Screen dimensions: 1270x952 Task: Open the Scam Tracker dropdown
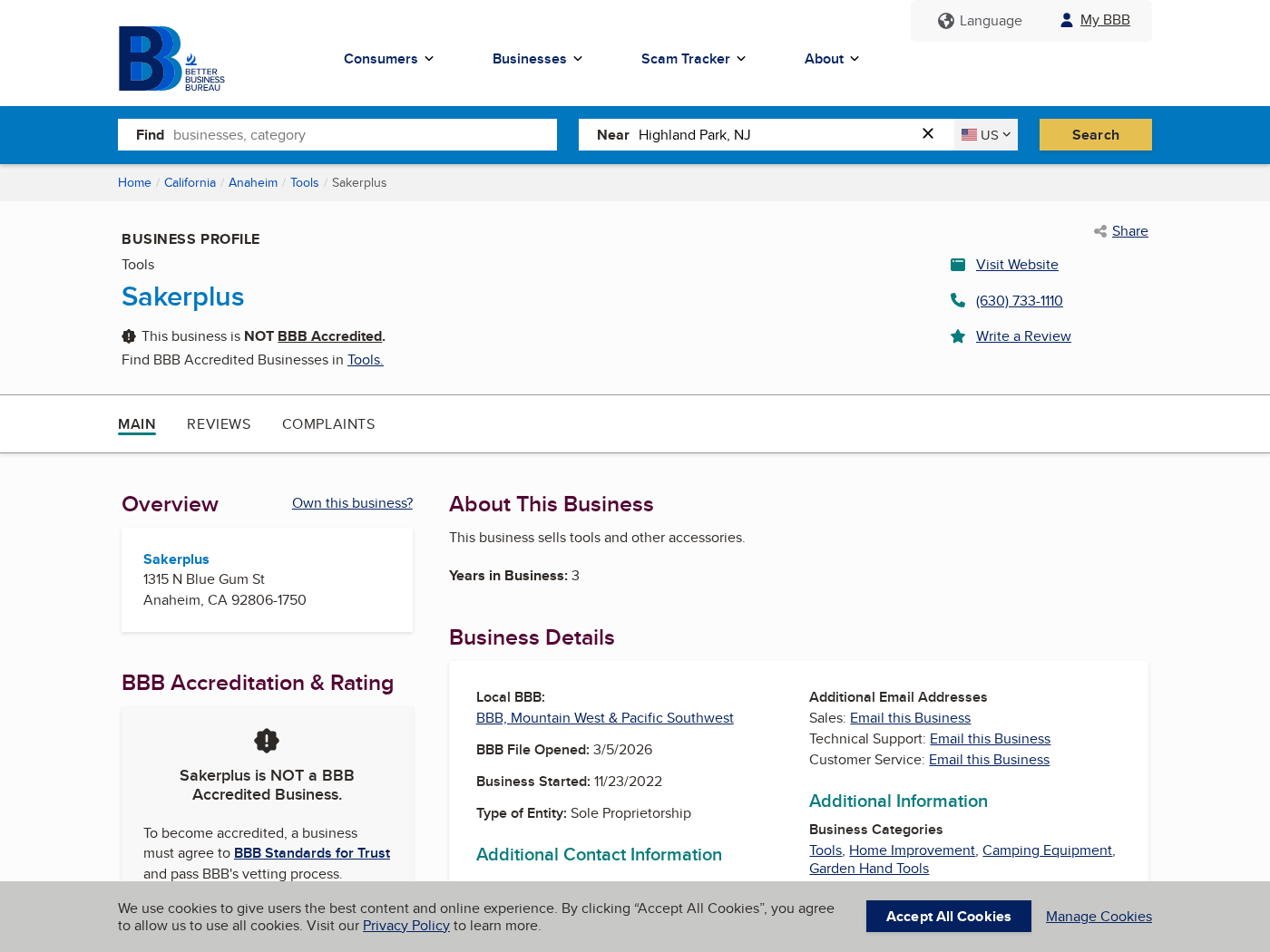tap(693, 59)
